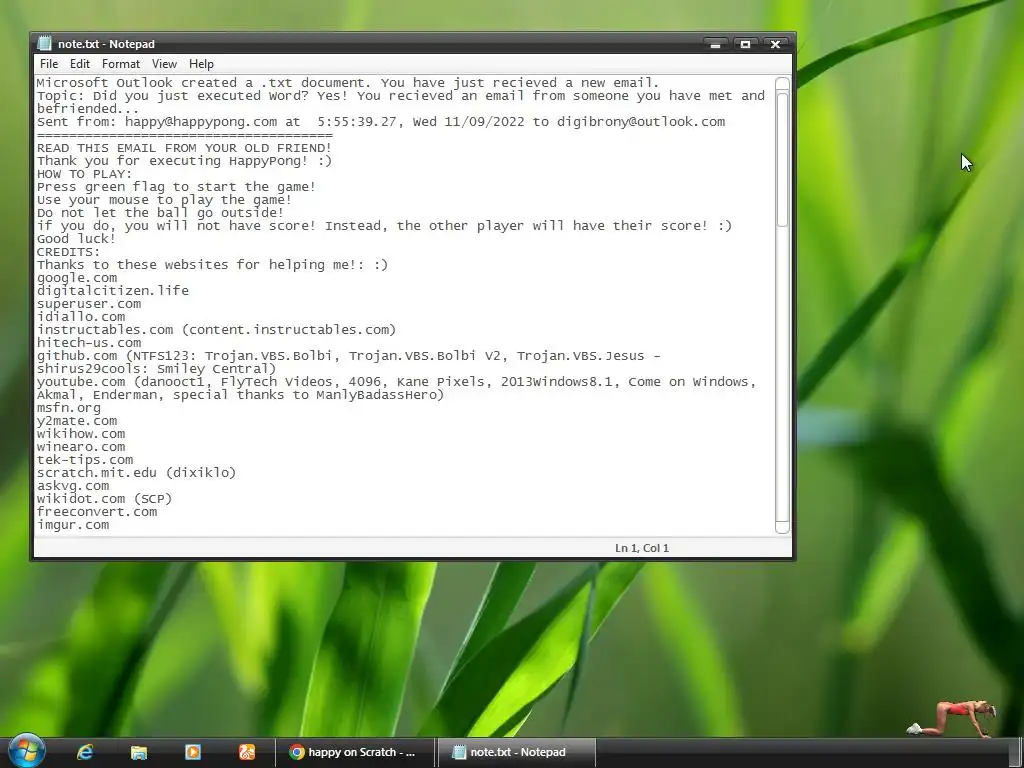Click the notepad icon on taskbar button
The height and width of the screenshot is (768, 1024).
(459, 752)
